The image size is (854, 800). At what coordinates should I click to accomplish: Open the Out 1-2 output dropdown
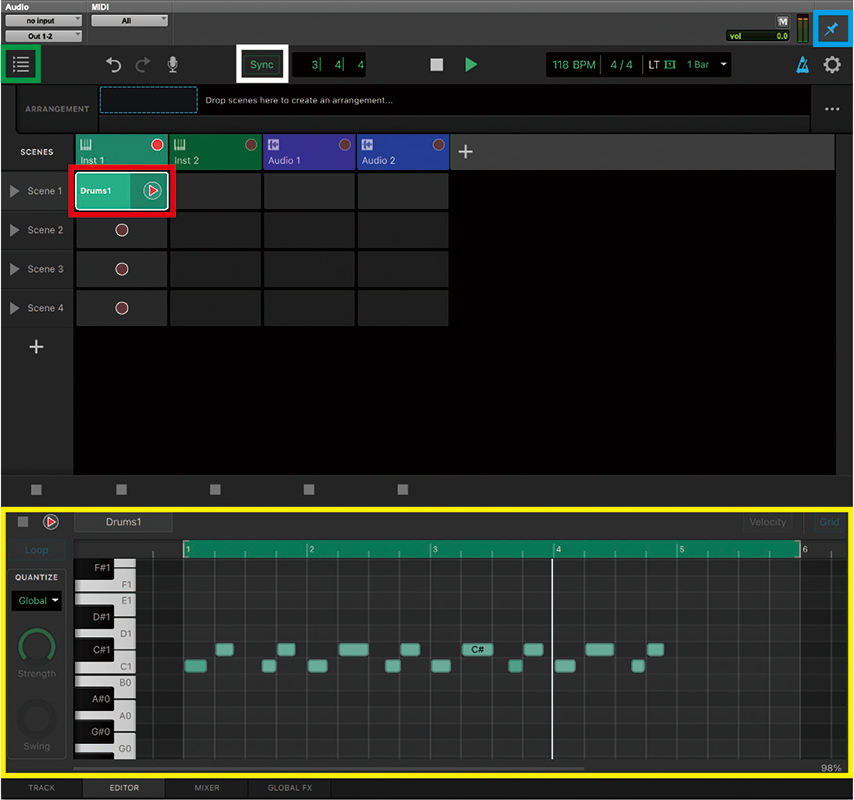click(44, 36)
